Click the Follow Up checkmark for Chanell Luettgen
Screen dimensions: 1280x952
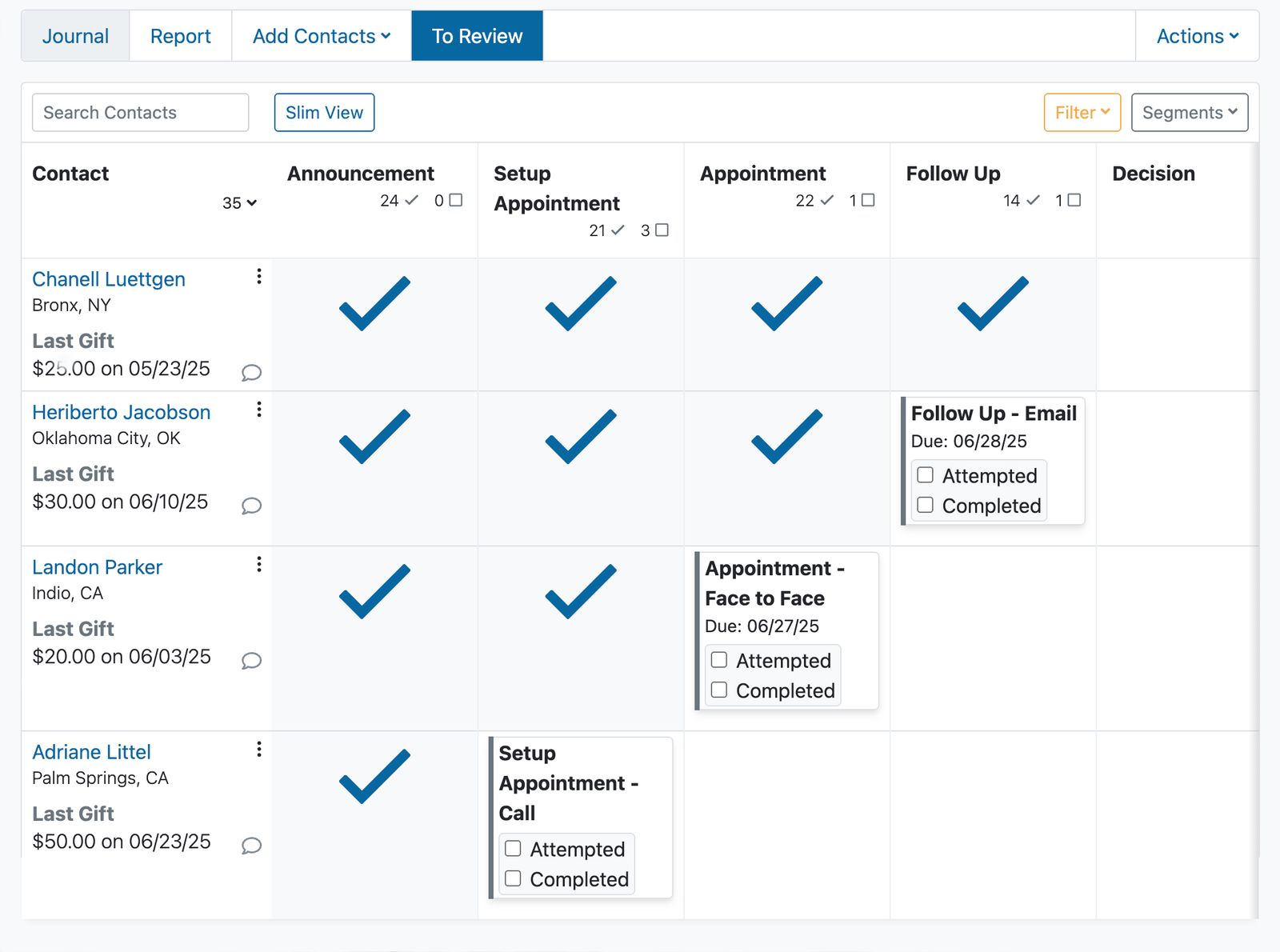tap(992, 304)
